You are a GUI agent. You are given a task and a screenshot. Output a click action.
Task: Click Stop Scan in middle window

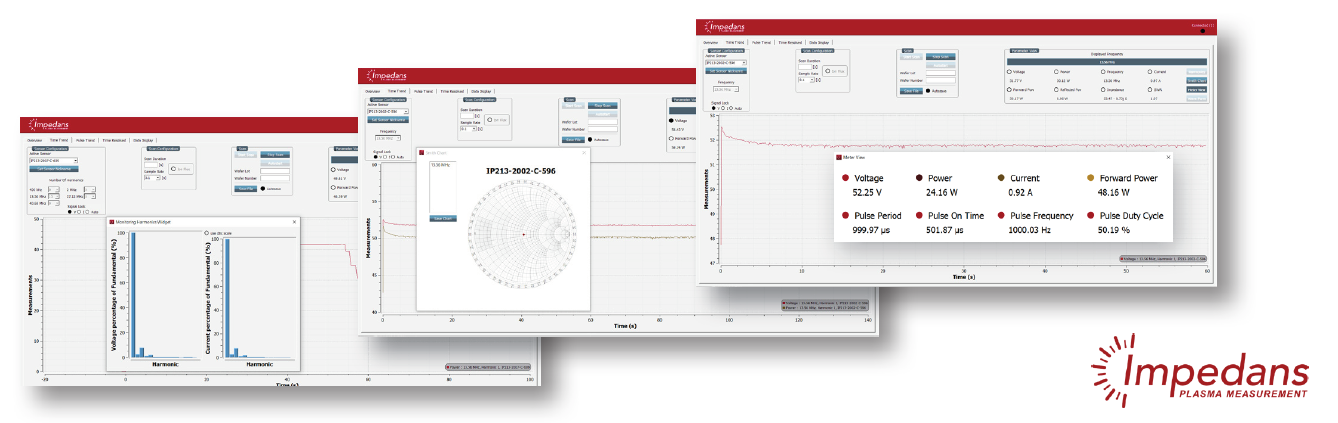tap(602, 105)
